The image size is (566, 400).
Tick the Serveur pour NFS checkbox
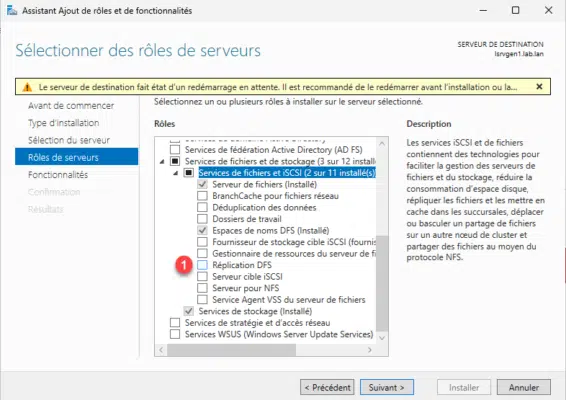point(203,288)
